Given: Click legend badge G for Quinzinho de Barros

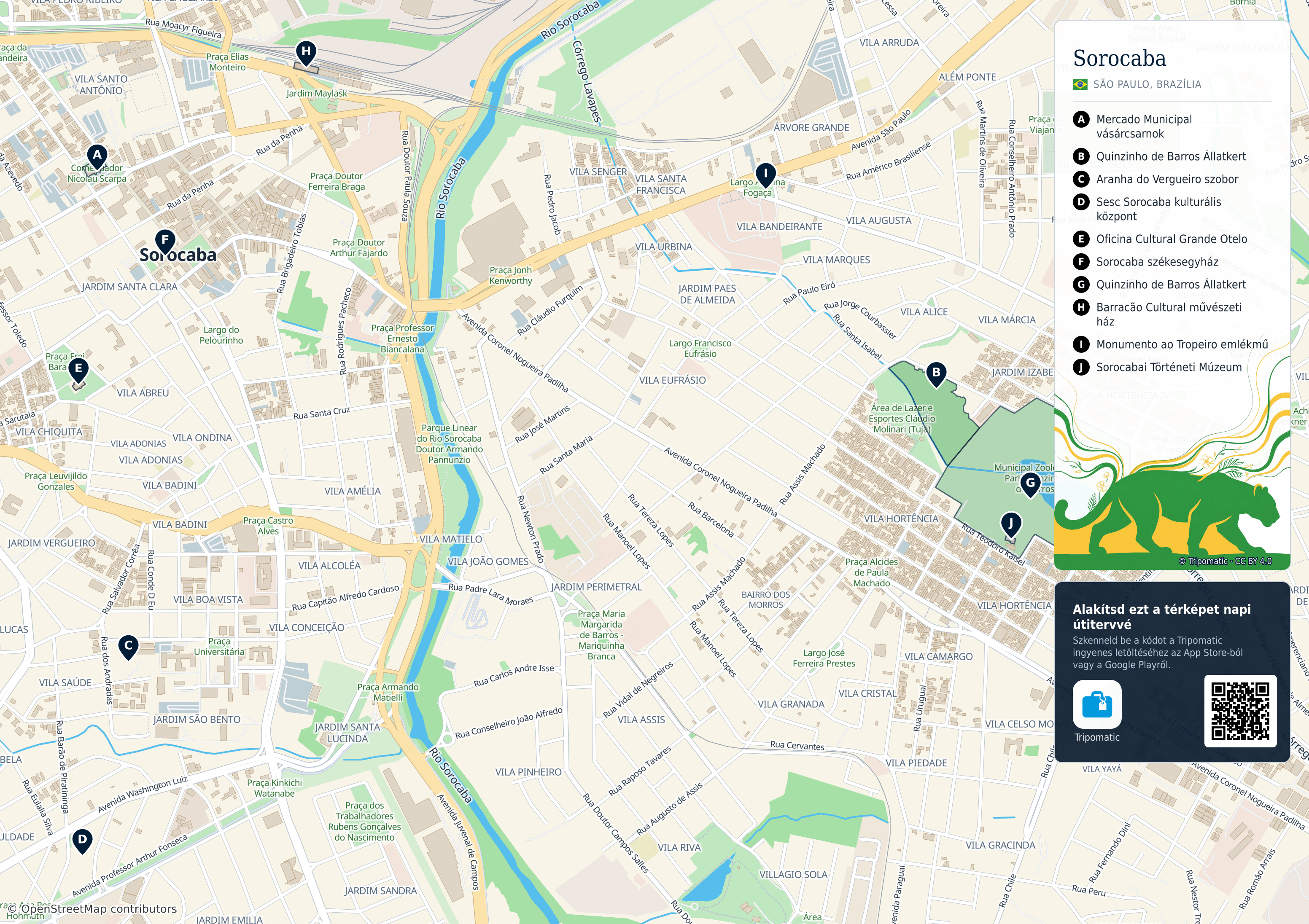Looking at the screenshot, I should point(1081,285).
